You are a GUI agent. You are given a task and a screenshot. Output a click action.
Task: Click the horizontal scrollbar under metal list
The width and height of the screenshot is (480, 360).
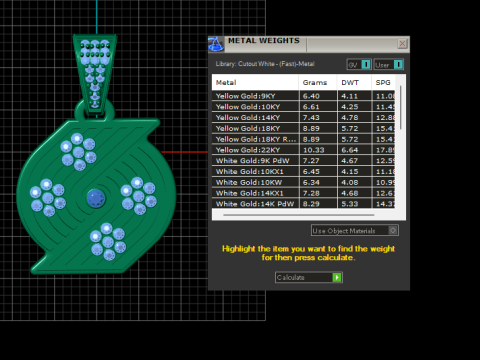pos(299,215)
